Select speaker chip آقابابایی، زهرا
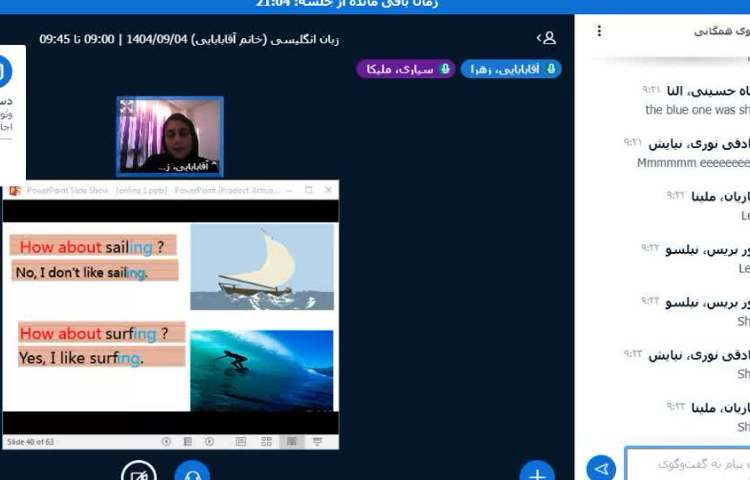750x480 pixels. (x=511, y=69)
